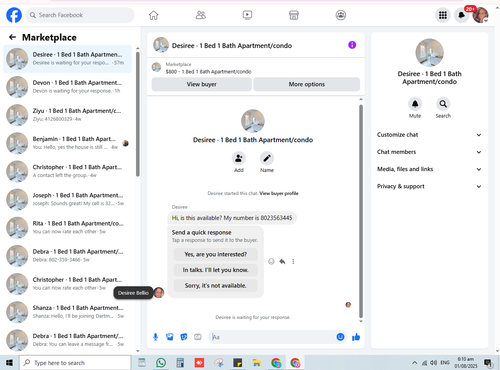Open the Ziyu conversation in the list
Screen dimensions: 500x370
(x=68, y=115)
